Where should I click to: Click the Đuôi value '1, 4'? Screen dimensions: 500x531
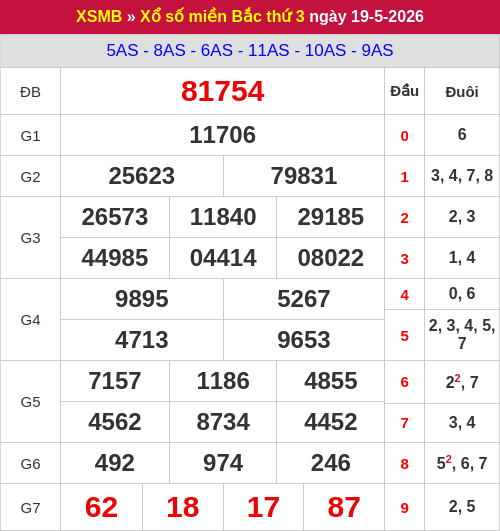(x=462, y=258)
